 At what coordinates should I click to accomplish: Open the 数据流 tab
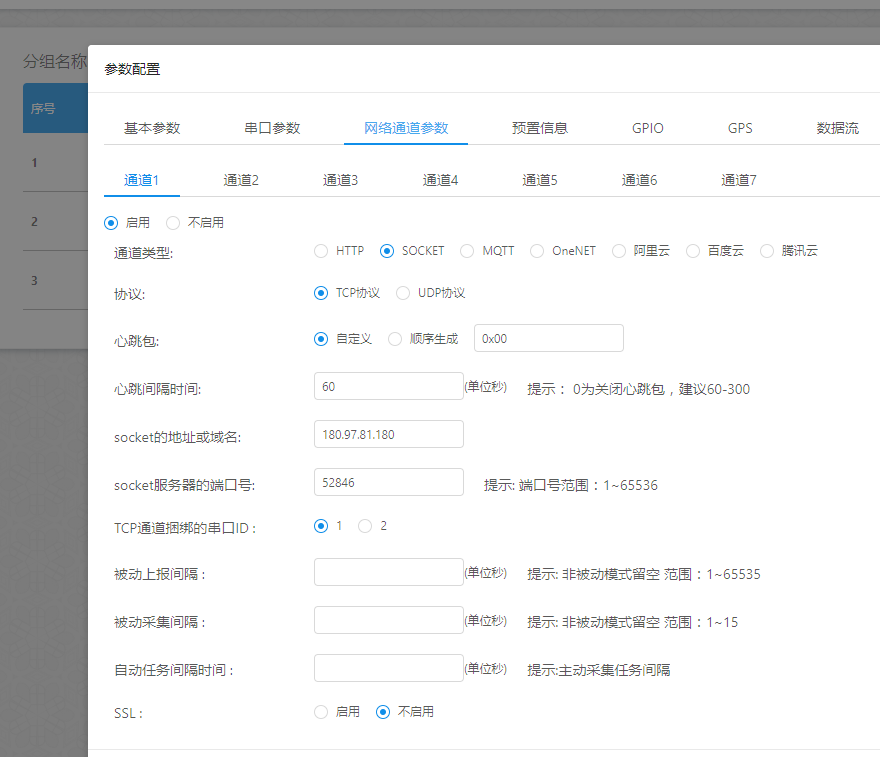[x=838, y=128]
